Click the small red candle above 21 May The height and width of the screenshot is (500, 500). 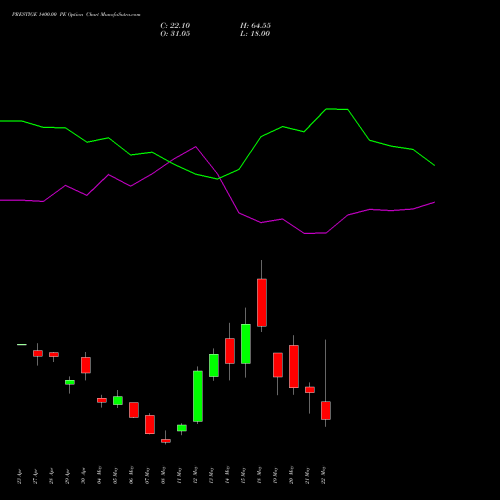tap(310, 390)
